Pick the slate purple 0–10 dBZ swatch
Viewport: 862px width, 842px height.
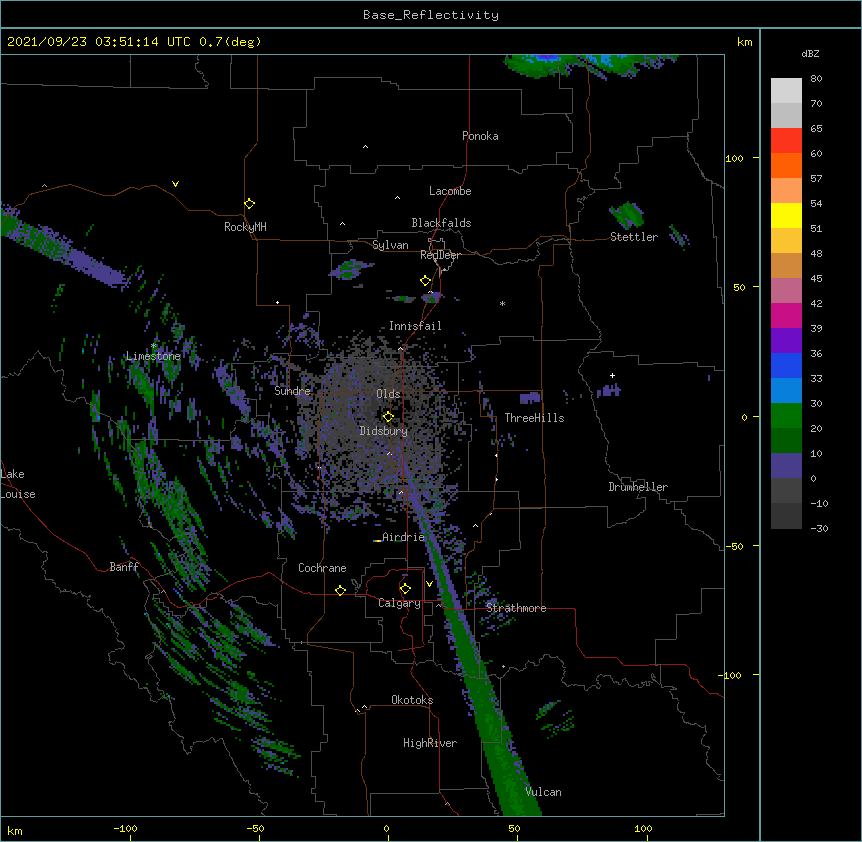(x=786, y=466)
